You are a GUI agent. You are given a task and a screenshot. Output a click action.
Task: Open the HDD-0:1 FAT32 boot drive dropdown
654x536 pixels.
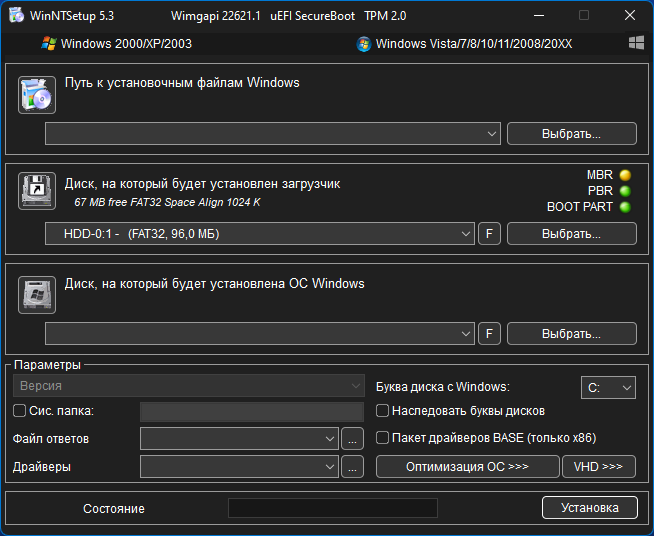259,234
